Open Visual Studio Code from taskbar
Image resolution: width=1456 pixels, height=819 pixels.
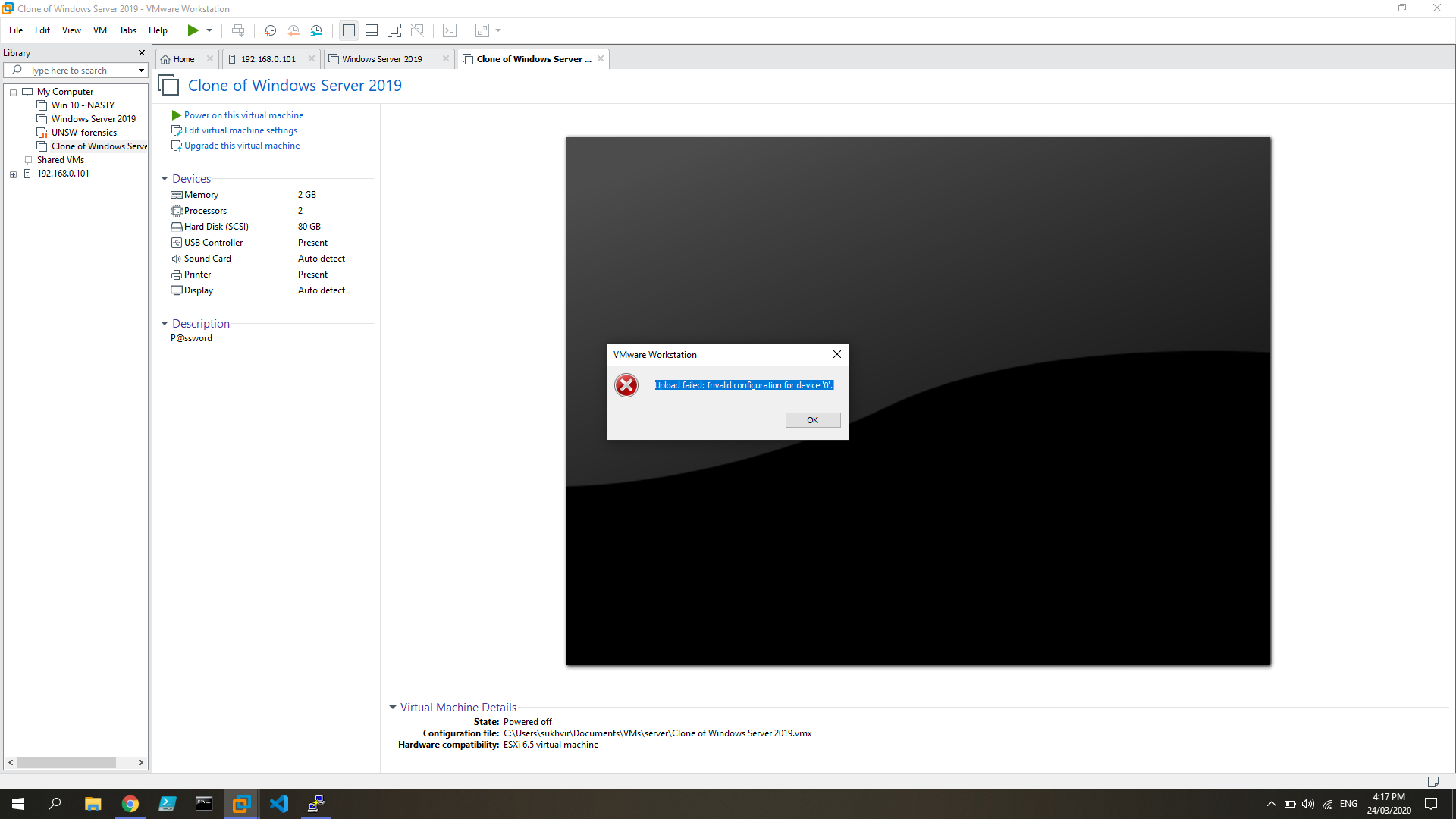279,804
